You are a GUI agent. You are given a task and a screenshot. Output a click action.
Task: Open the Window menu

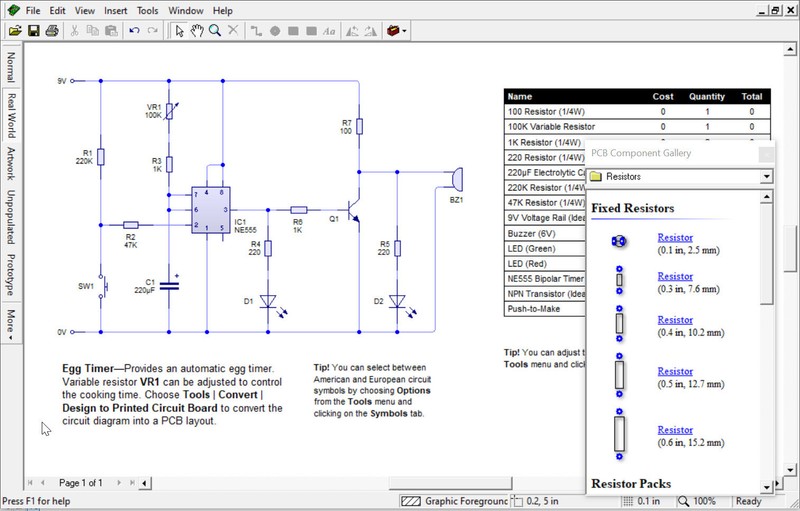[x=186, y=10]
